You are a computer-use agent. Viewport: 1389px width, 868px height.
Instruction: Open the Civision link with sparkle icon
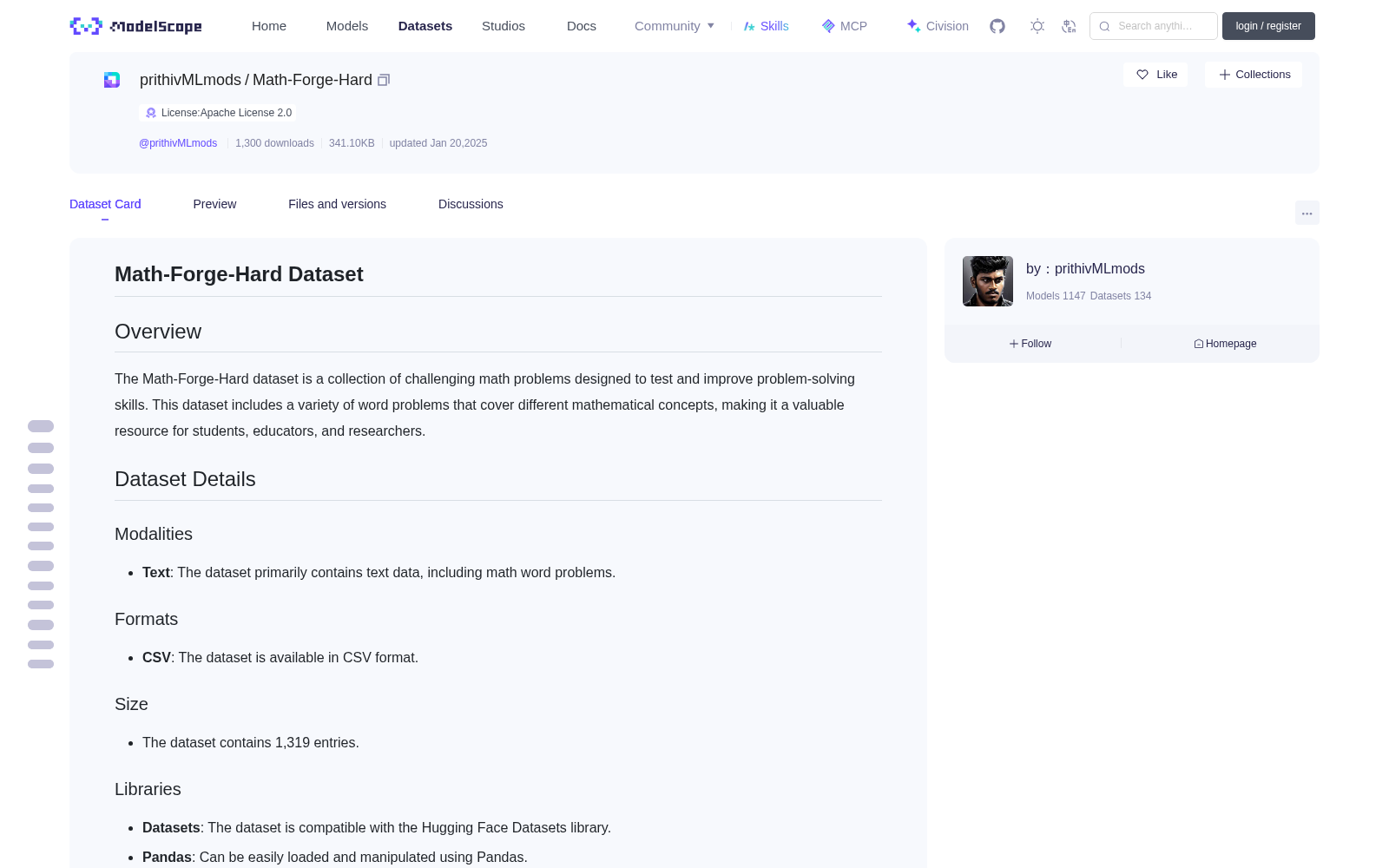(x=938, y=26)
